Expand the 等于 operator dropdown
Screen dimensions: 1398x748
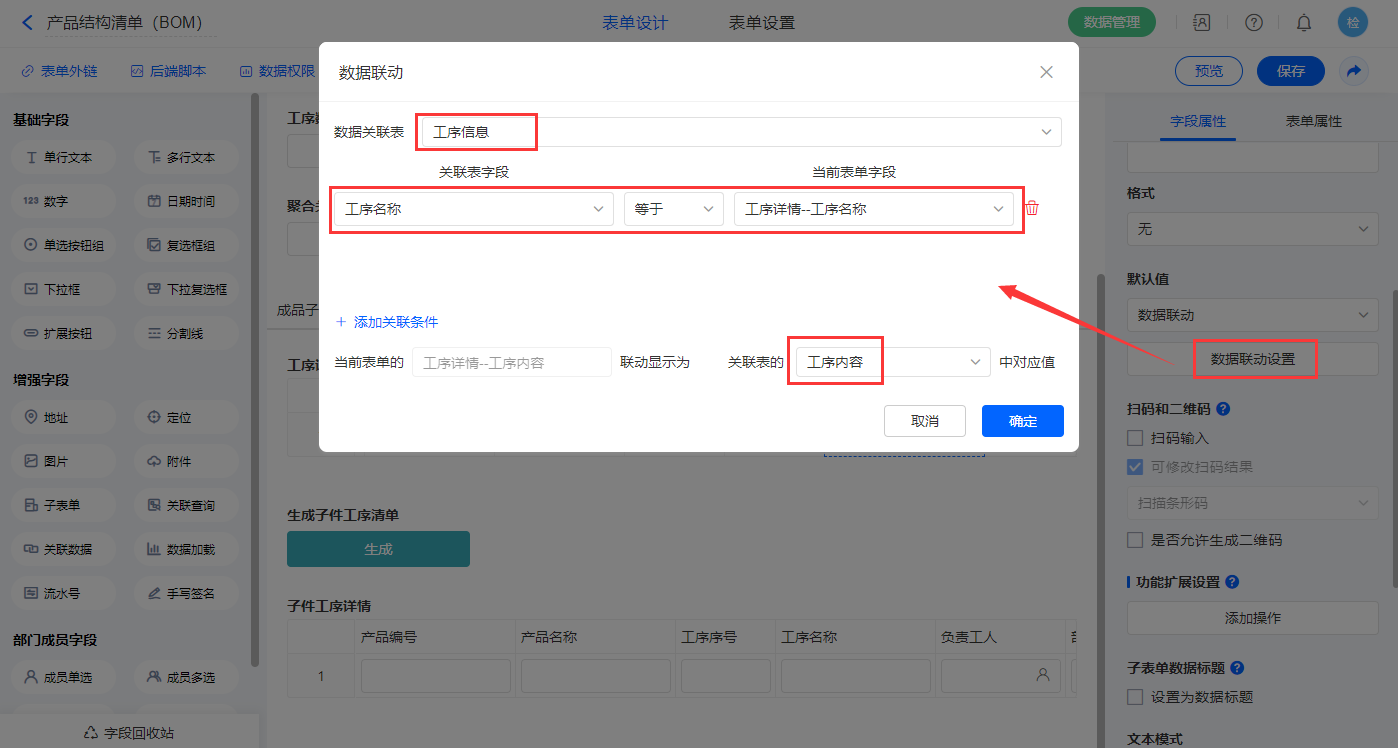(673, 209)
